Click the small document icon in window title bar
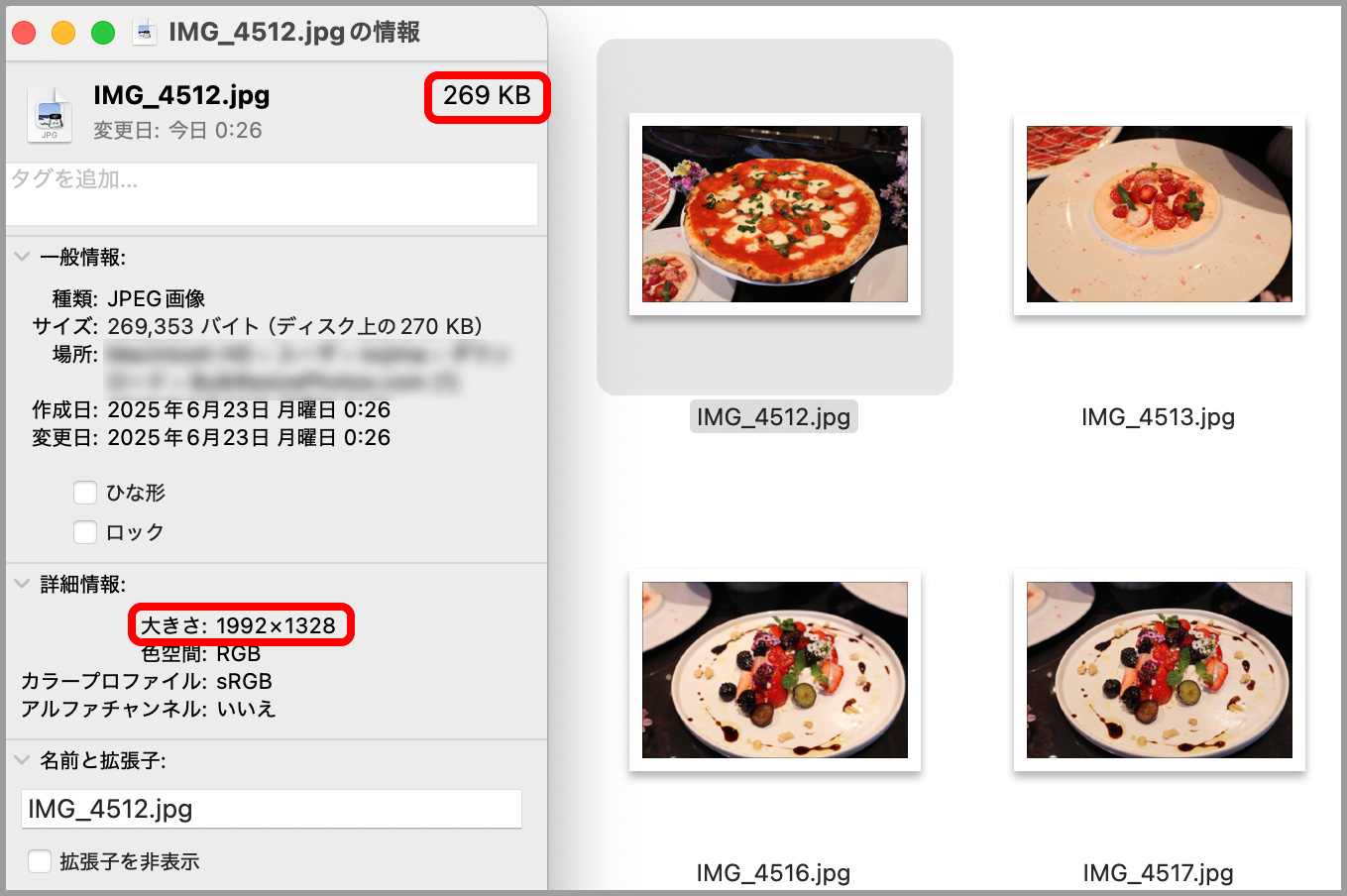This screenshot has height=896, width=1347. coord(146,33)
